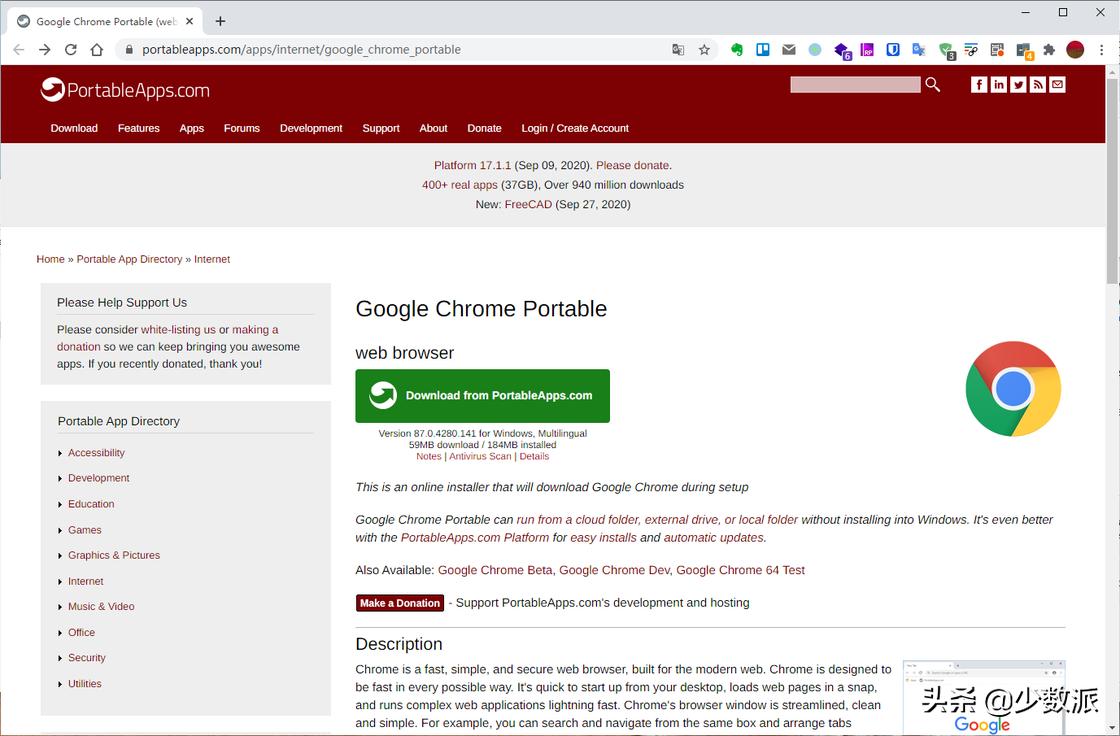Open the translate page icon in address bar
The height and width of the screenshot is (736, 1120).
coord(678,49)
